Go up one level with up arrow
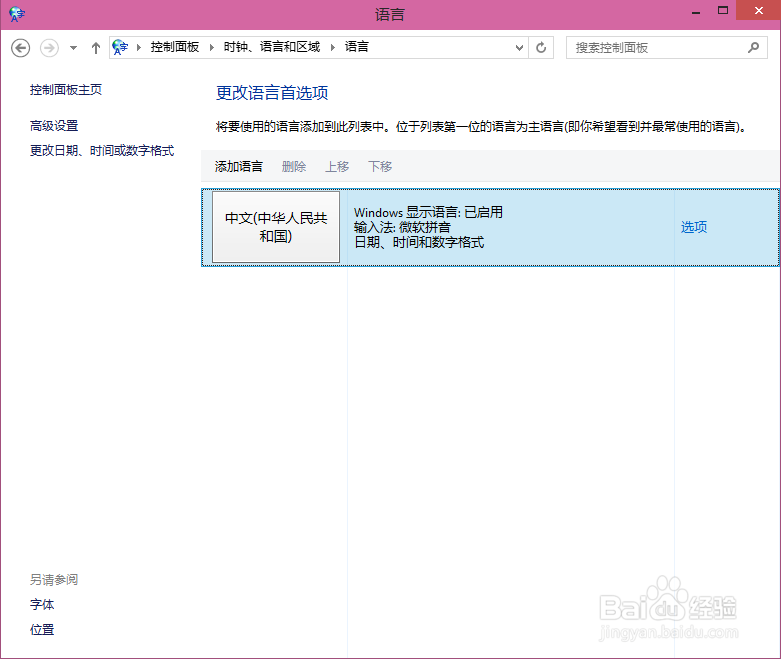Screen dimensions: 781x659 pos(96,48)
